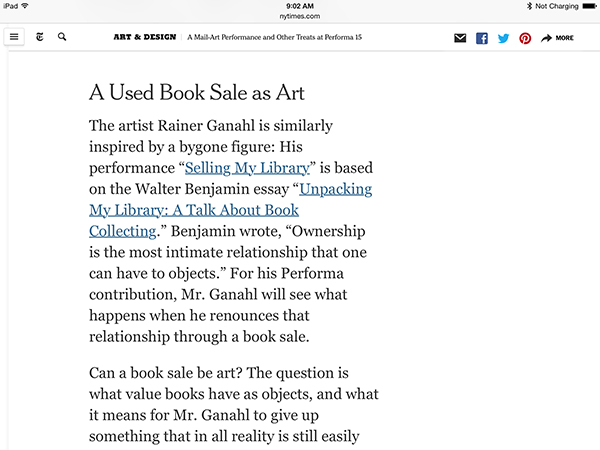Tap the nytimes.com address bar
This screenshot has width=600, height=450.
pos(300,16)
